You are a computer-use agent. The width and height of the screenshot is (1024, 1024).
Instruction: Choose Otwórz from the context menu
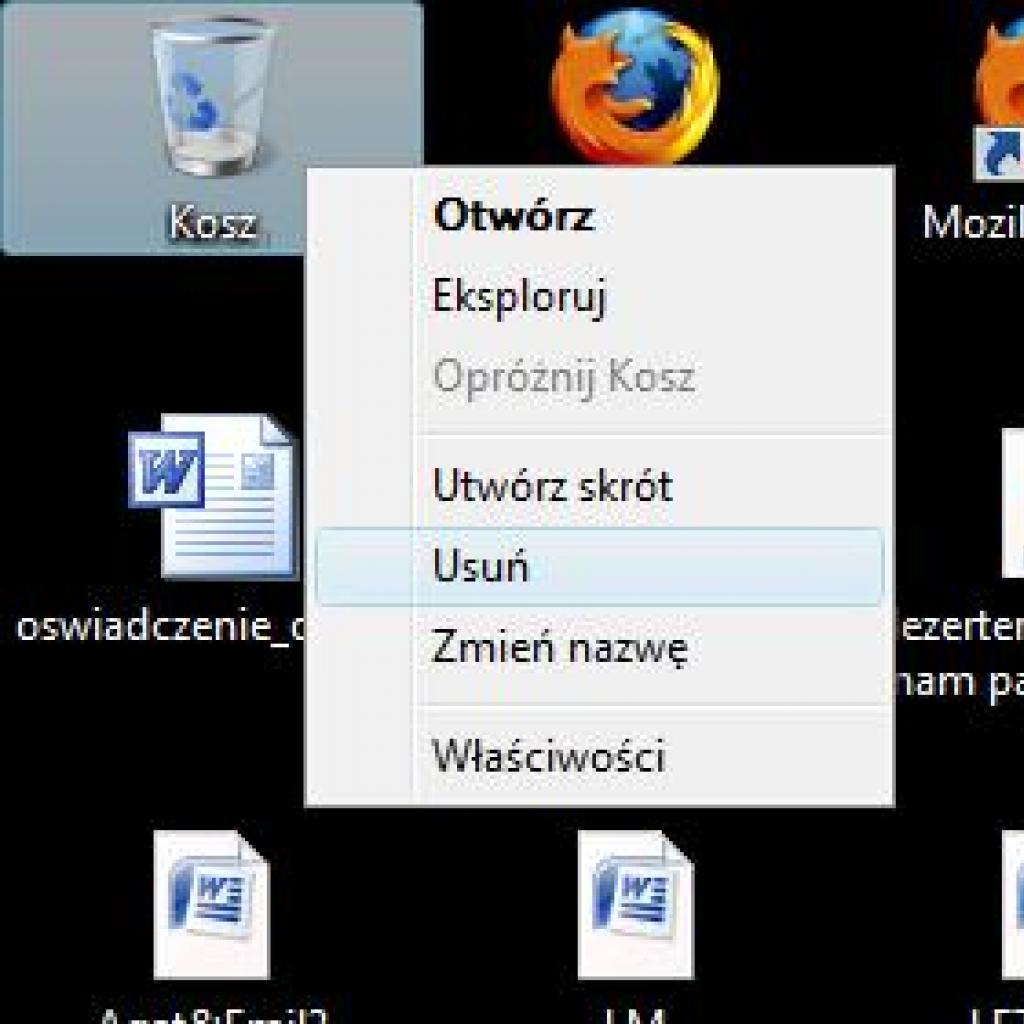pyautogui.click(x=600, y=216)
